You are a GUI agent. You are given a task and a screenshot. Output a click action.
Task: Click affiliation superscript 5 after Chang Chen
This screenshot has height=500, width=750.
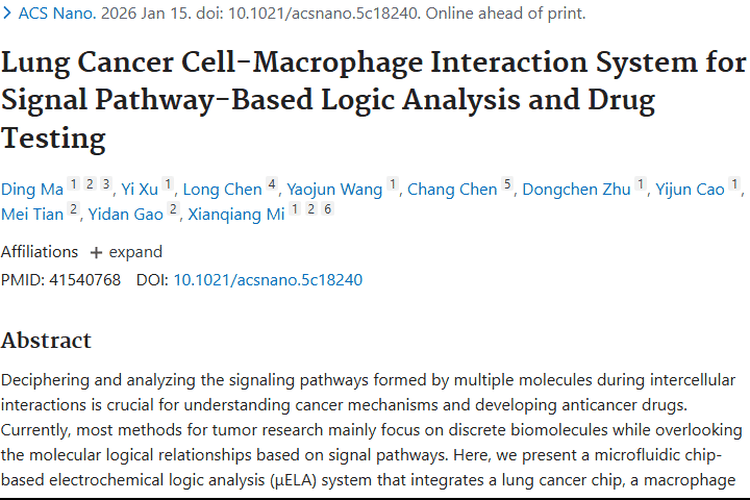pyautogui.click(x=507, y=185)
